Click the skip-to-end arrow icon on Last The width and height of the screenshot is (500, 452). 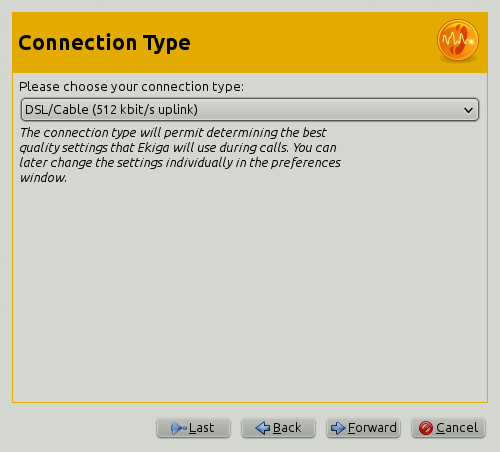point(179,428)
